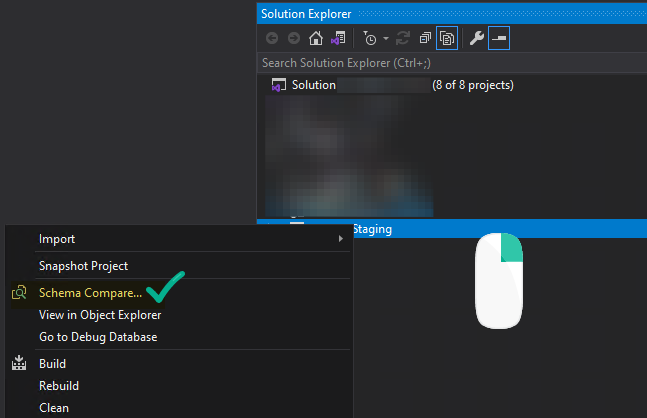Screen dimensions: 647x418
Task: Click the Schema Compare magnifier icon
Action: pyautogui.click(x=19, y=293)
